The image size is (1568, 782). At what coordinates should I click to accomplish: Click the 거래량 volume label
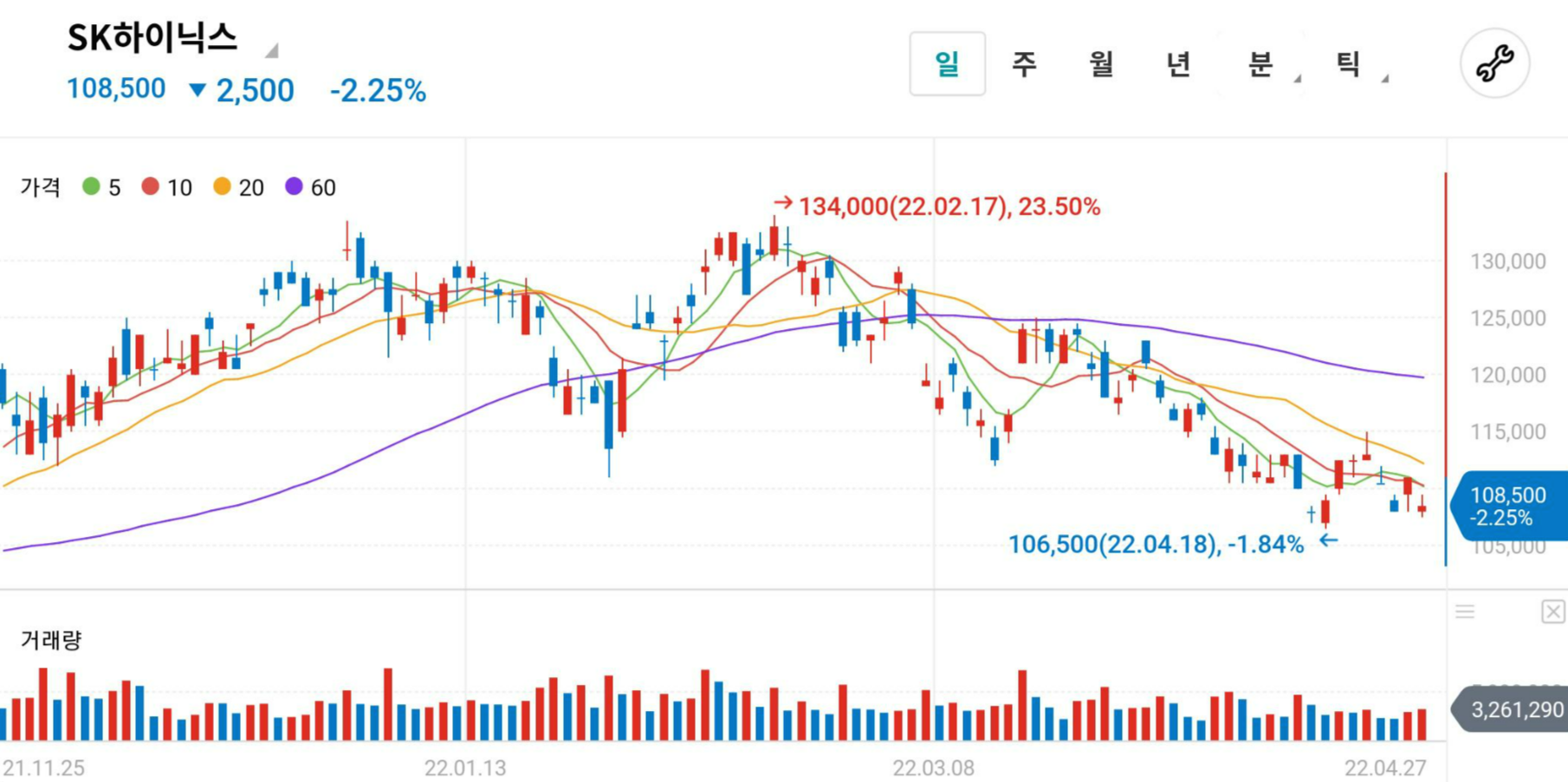click(51, 640)
